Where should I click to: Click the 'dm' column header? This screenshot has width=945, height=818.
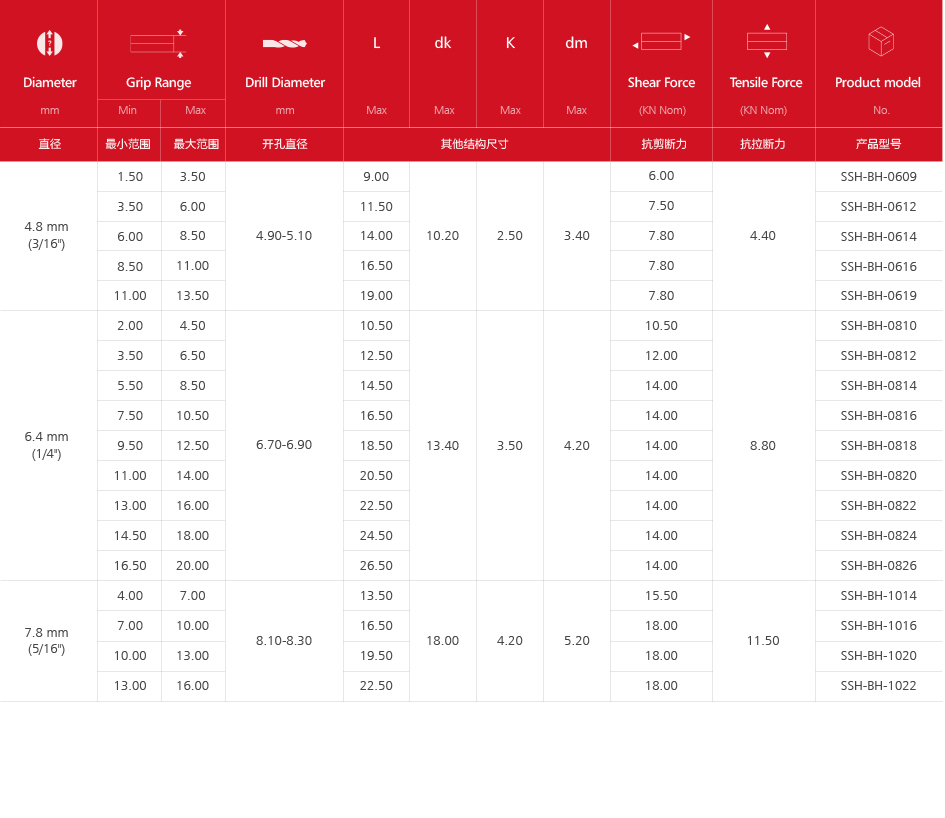pos(576,43)
